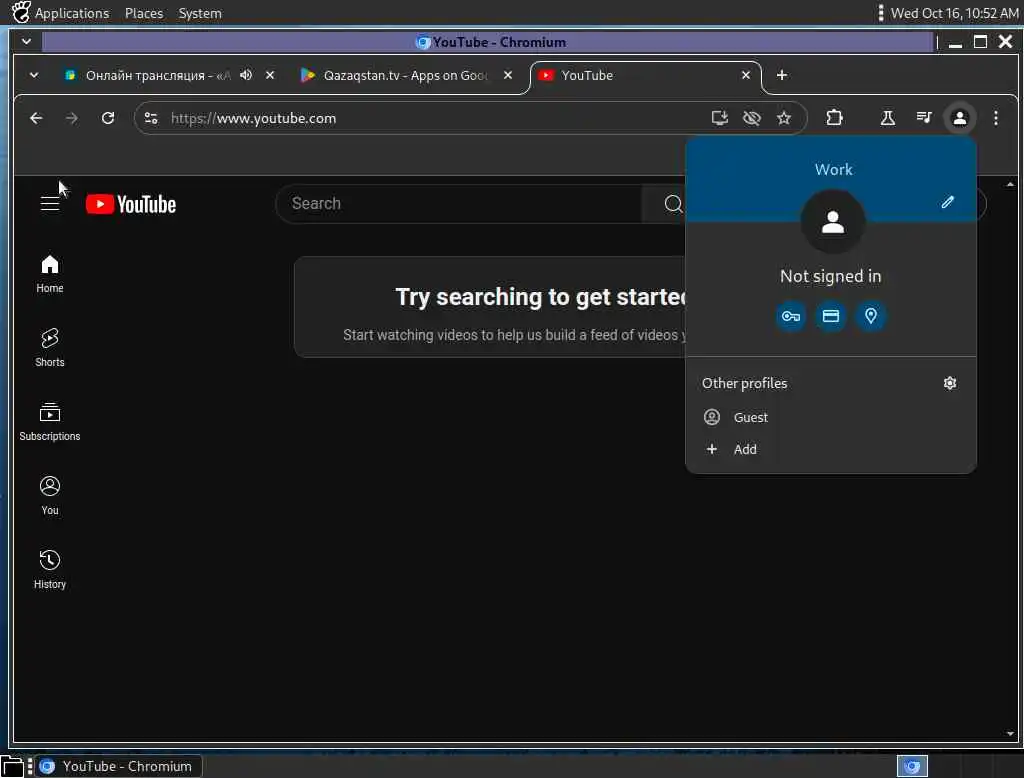
Task: Click the clock in top panel
Action: 954,13
